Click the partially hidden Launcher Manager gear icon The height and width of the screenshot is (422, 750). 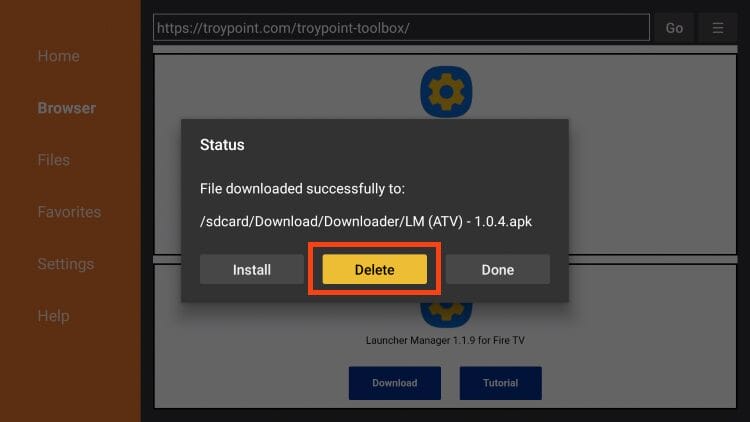(x=446, y=314)
